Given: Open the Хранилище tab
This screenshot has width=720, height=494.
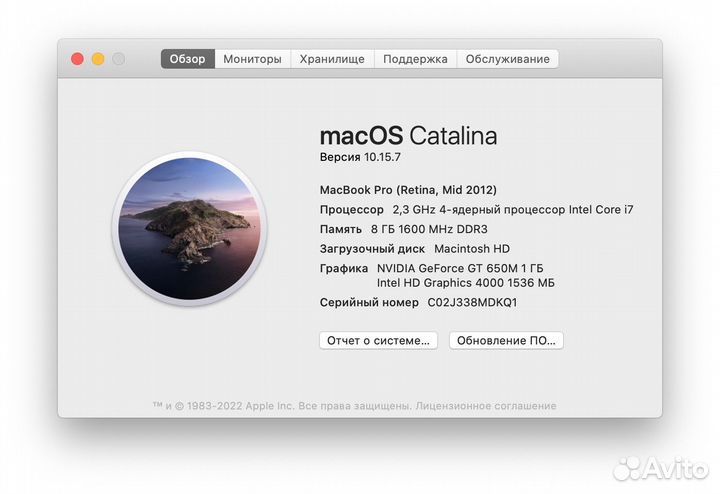Looking at the screenshot, I should click(x=332, y=59).
